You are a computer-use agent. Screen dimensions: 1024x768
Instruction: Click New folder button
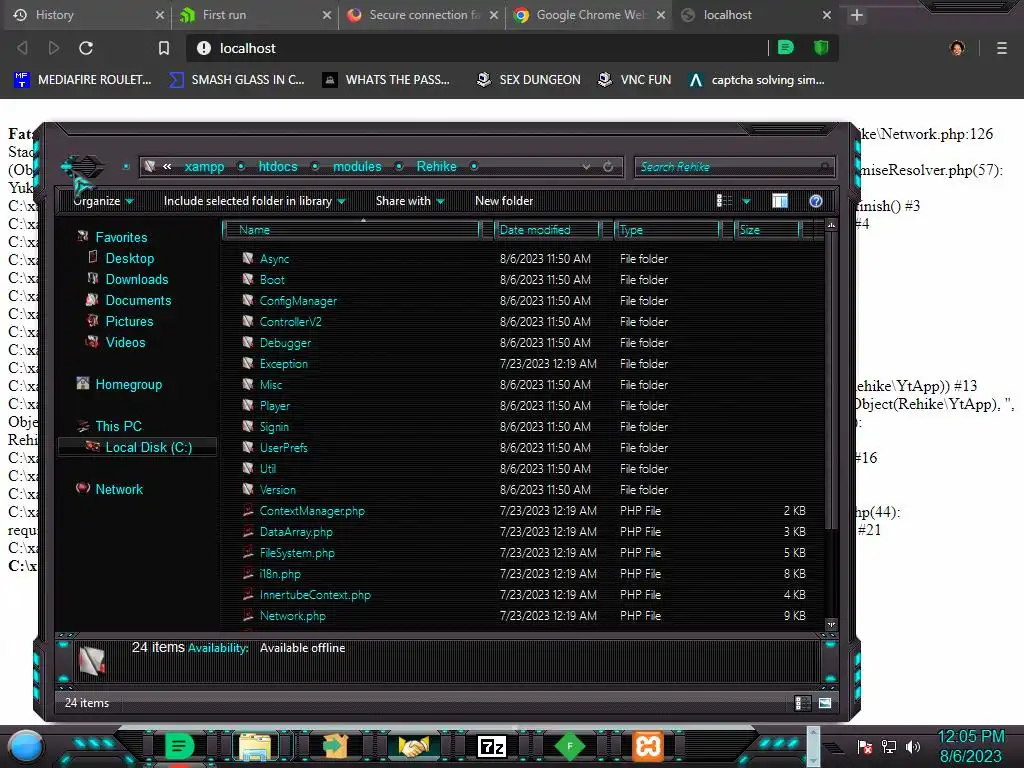point(504,201)
